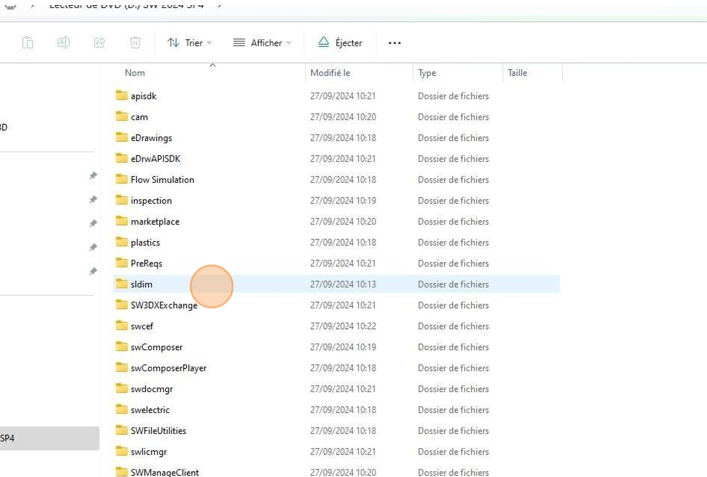
Task: Select the swcef folder icon
Action: pos(121,326)
